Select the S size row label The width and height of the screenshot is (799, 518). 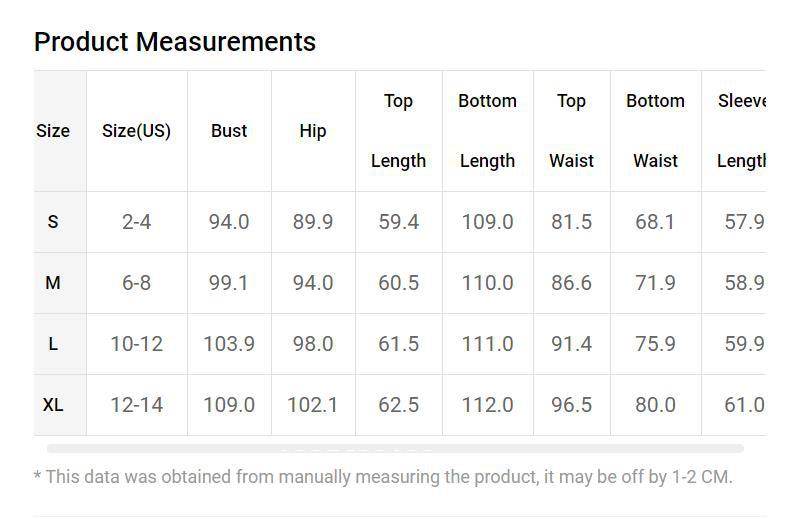coord(53,222)
